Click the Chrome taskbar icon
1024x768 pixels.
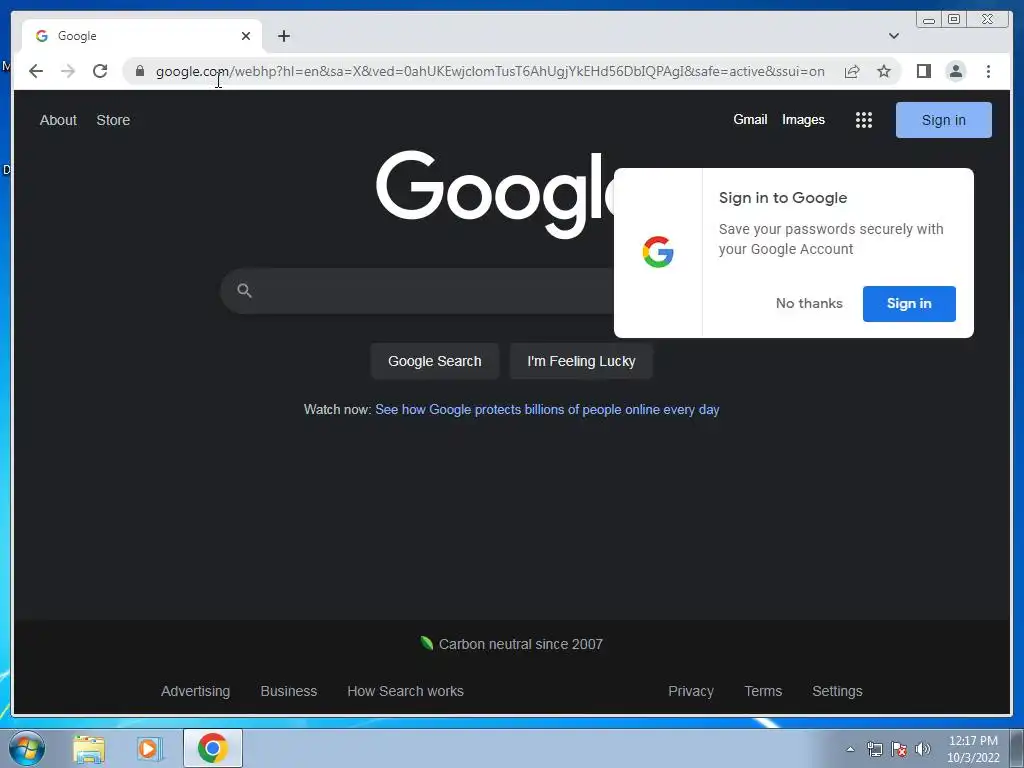pos(213,748)
